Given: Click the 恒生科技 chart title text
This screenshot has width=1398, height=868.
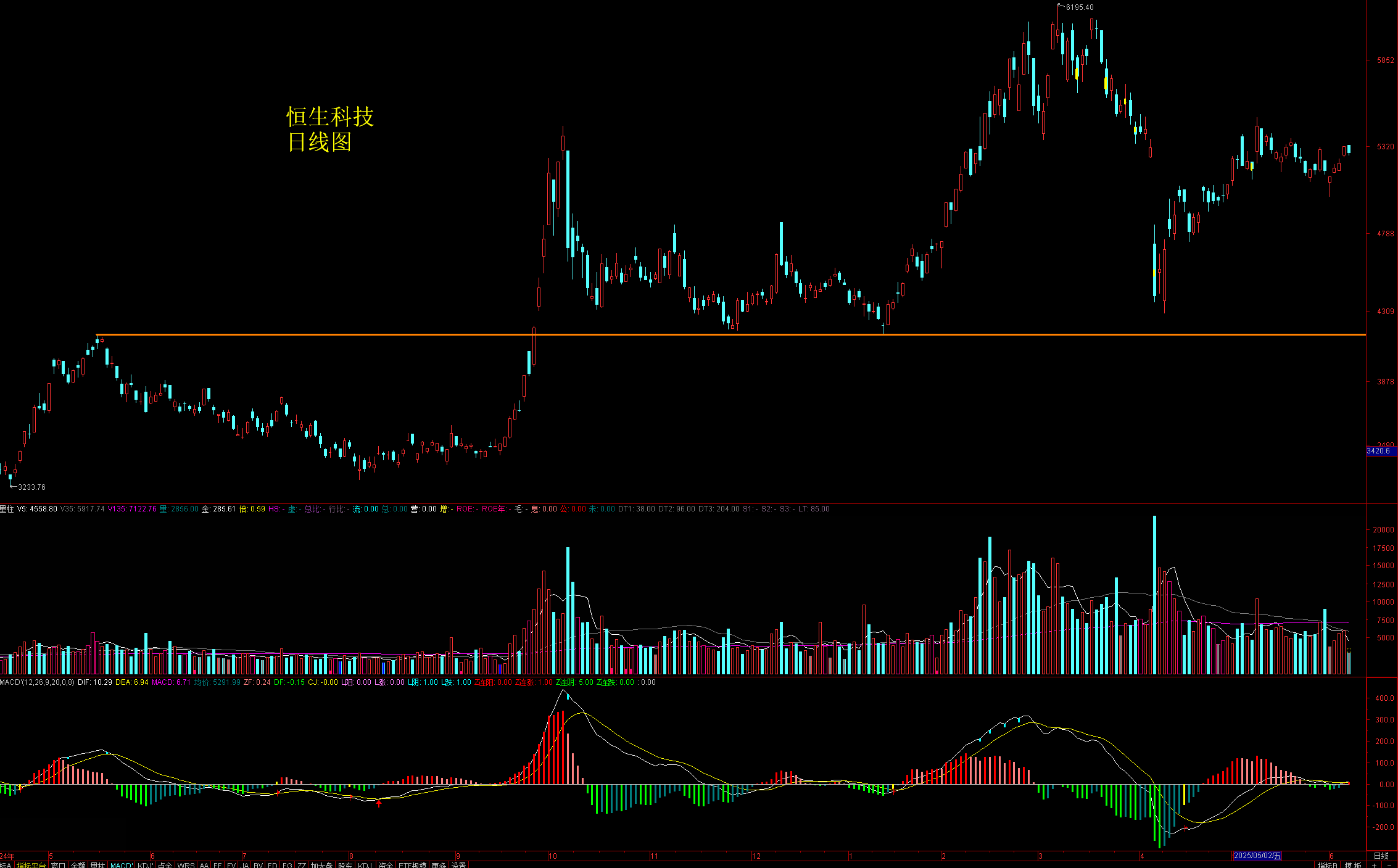Looking at the screenshot, I should tap(330, 117).
